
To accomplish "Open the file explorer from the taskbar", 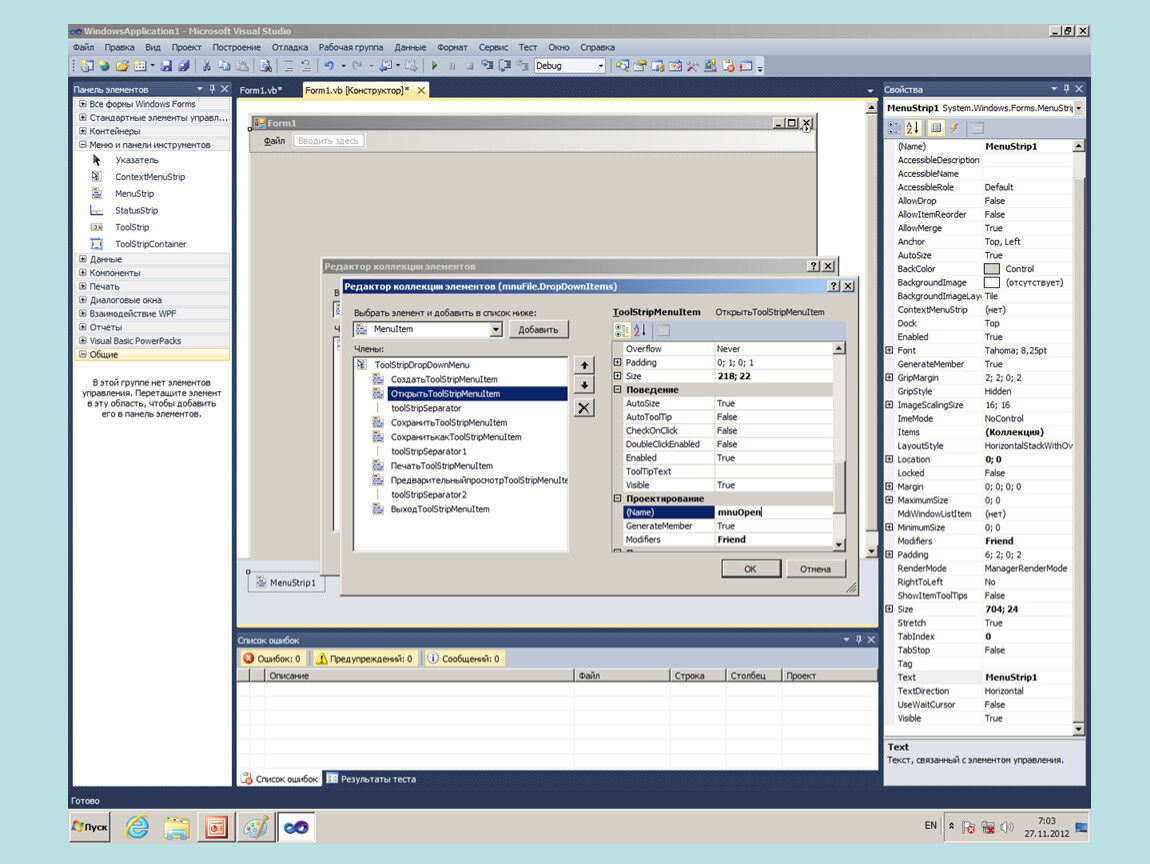I will point(177,827).
